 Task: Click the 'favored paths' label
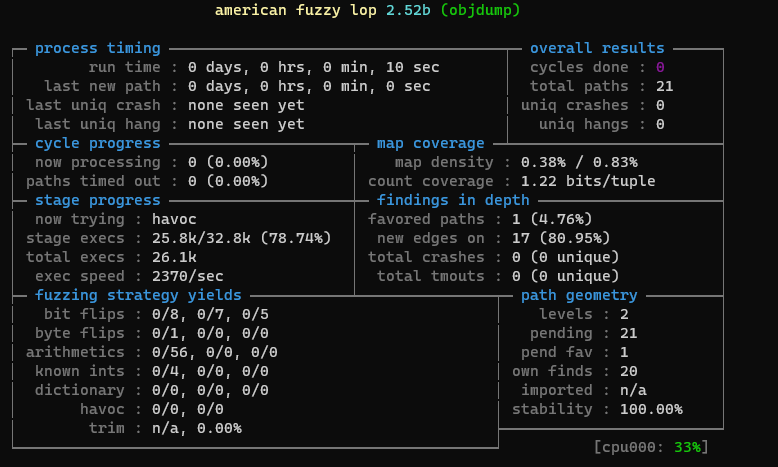click(426, 219)
